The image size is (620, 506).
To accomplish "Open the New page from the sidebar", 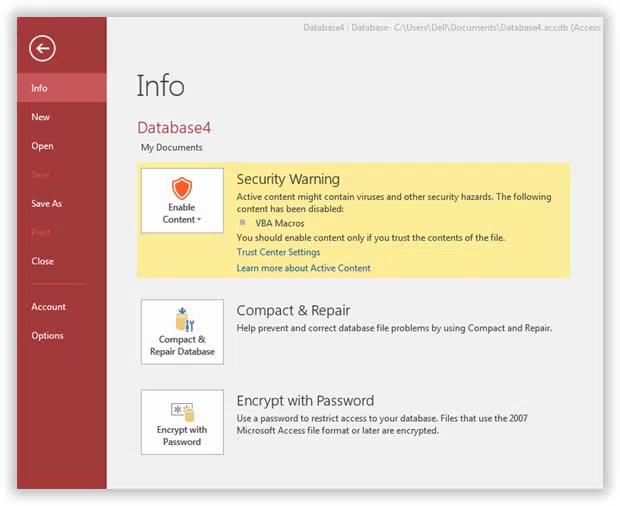I will tap(40, 117).
